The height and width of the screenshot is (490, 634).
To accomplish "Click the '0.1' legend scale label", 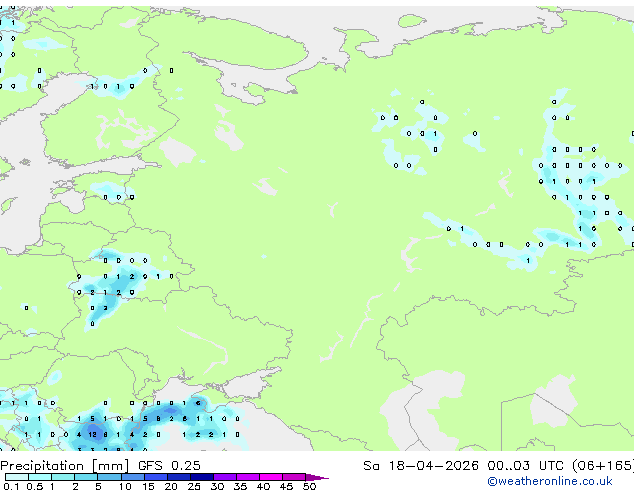I will [x=11, y=486].
